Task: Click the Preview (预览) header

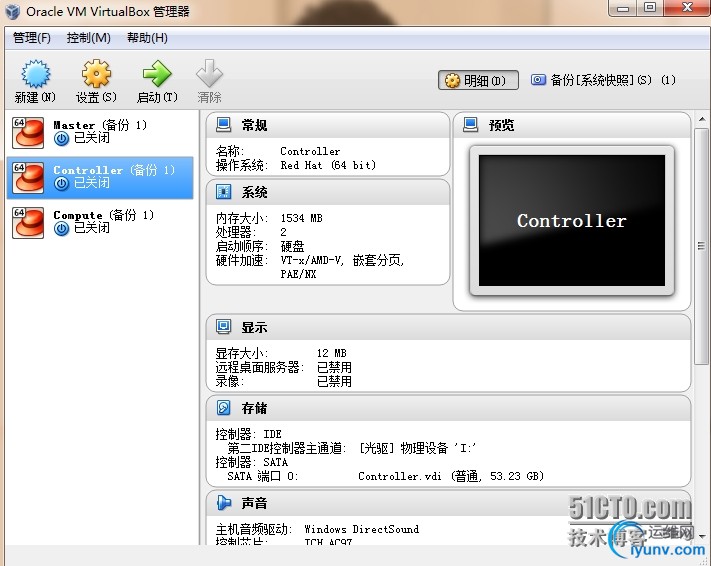Action: pos(572,125)
